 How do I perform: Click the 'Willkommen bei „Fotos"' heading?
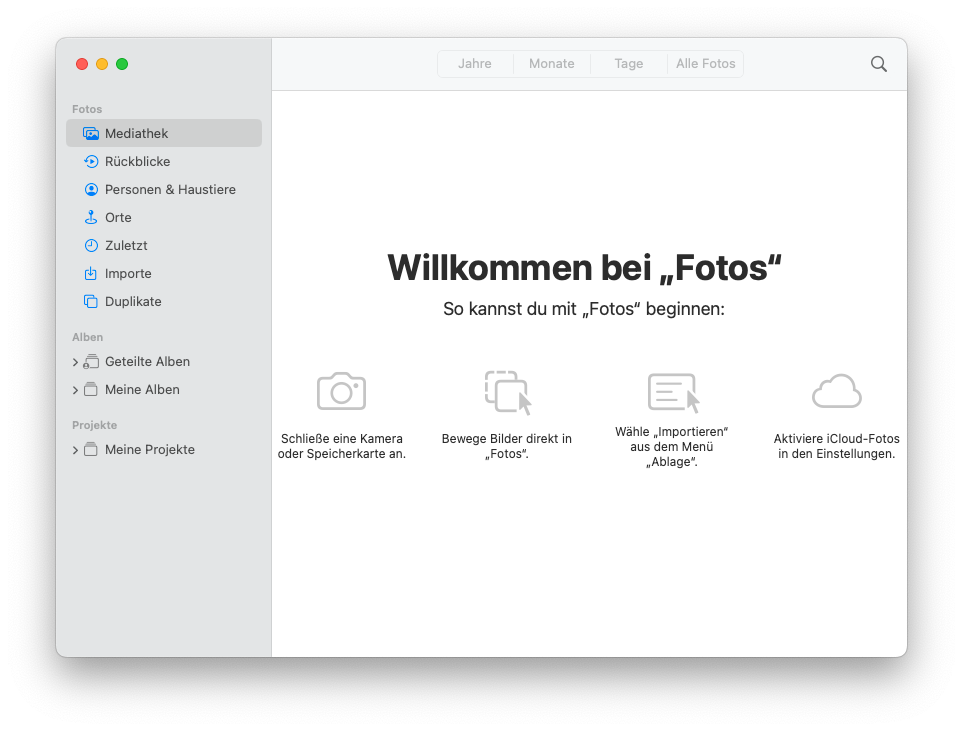[584, 268]
